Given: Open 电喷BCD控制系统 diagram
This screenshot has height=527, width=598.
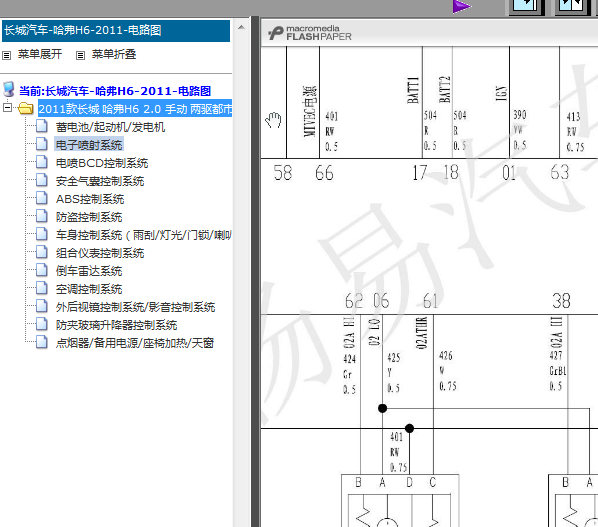Looking at the screenshot, I should click(x=102, y=163).
